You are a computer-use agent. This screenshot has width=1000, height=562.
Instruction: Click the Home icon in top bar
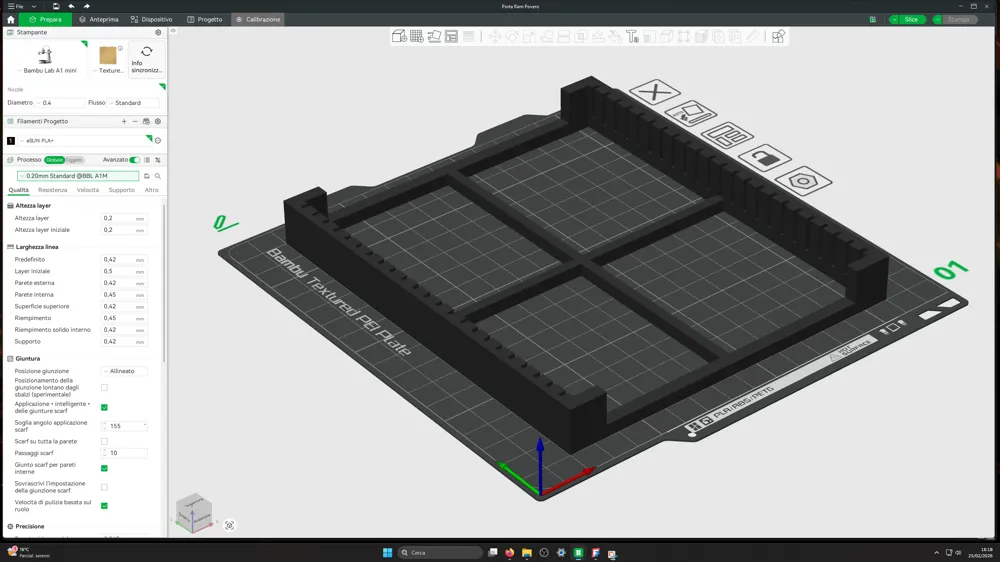tap(11, 20)
